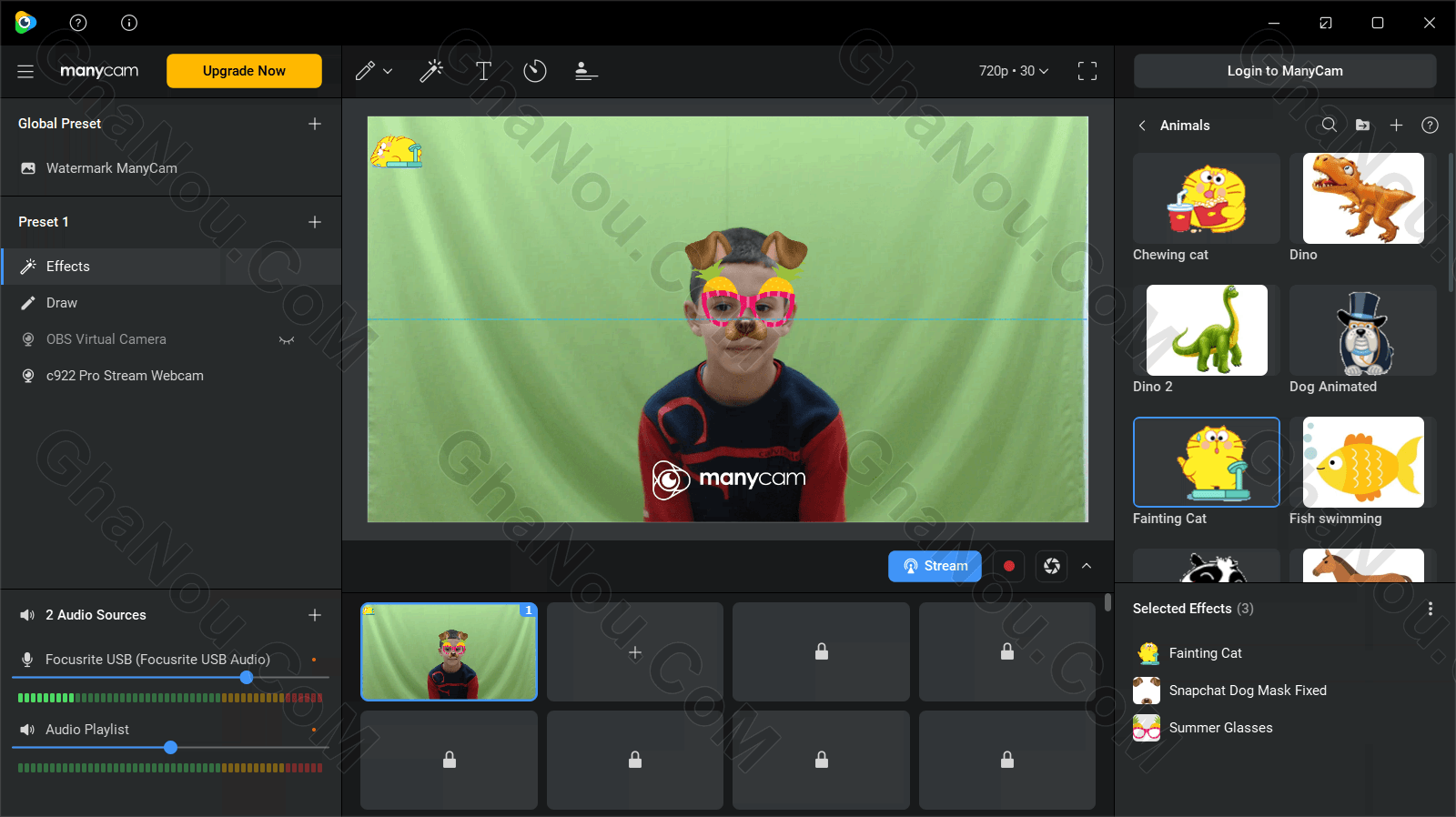Screen dimensions: 1456x817
Task: Add a new audio source
Action: click(x=315, y=615)
